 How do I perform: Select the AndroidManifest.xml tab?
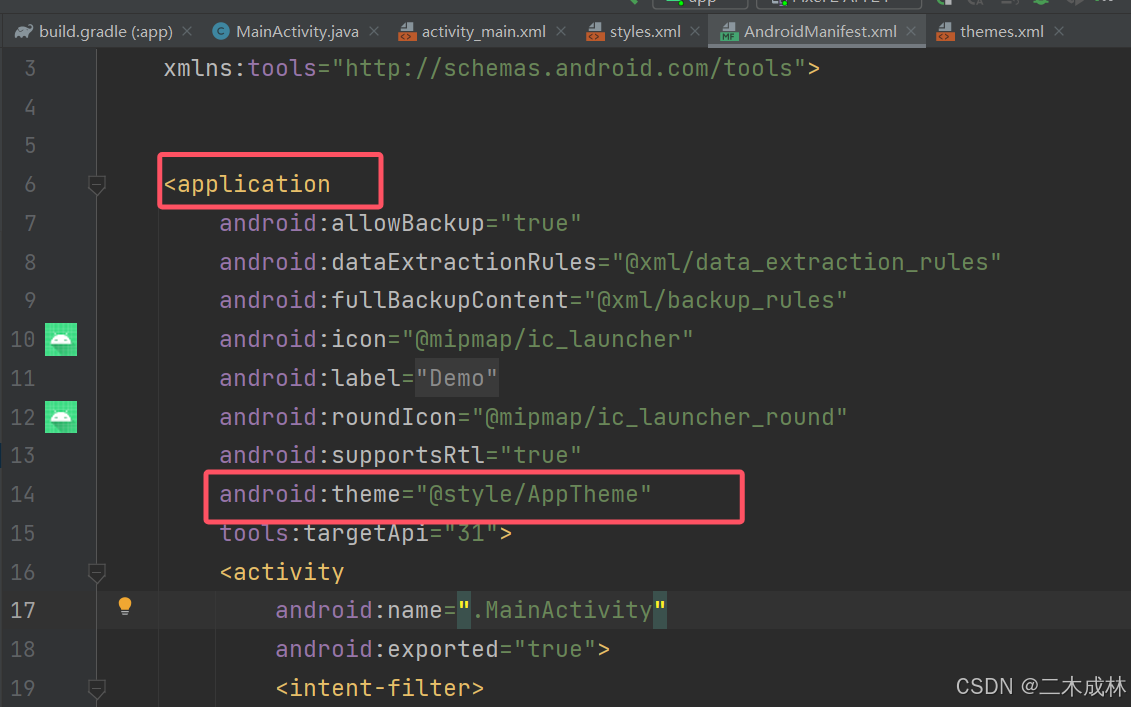click(x=819, y=32)
